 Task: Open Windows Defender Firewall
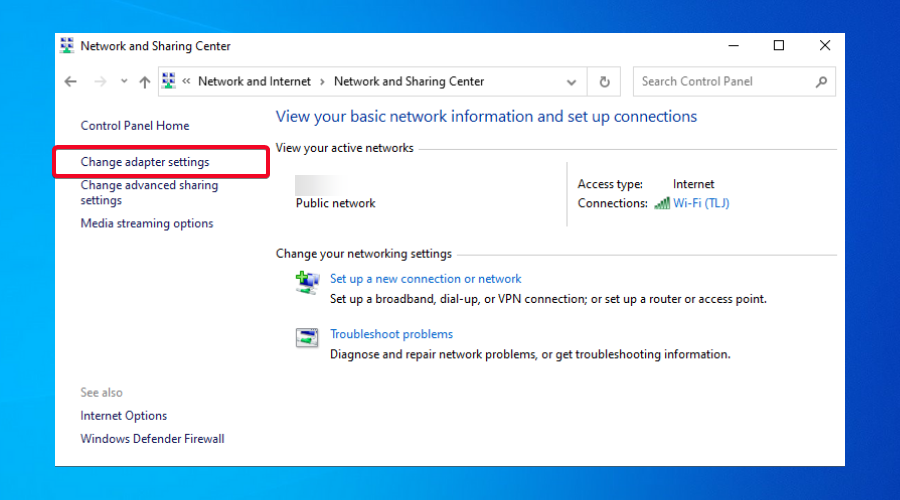[x=152, y=439]
